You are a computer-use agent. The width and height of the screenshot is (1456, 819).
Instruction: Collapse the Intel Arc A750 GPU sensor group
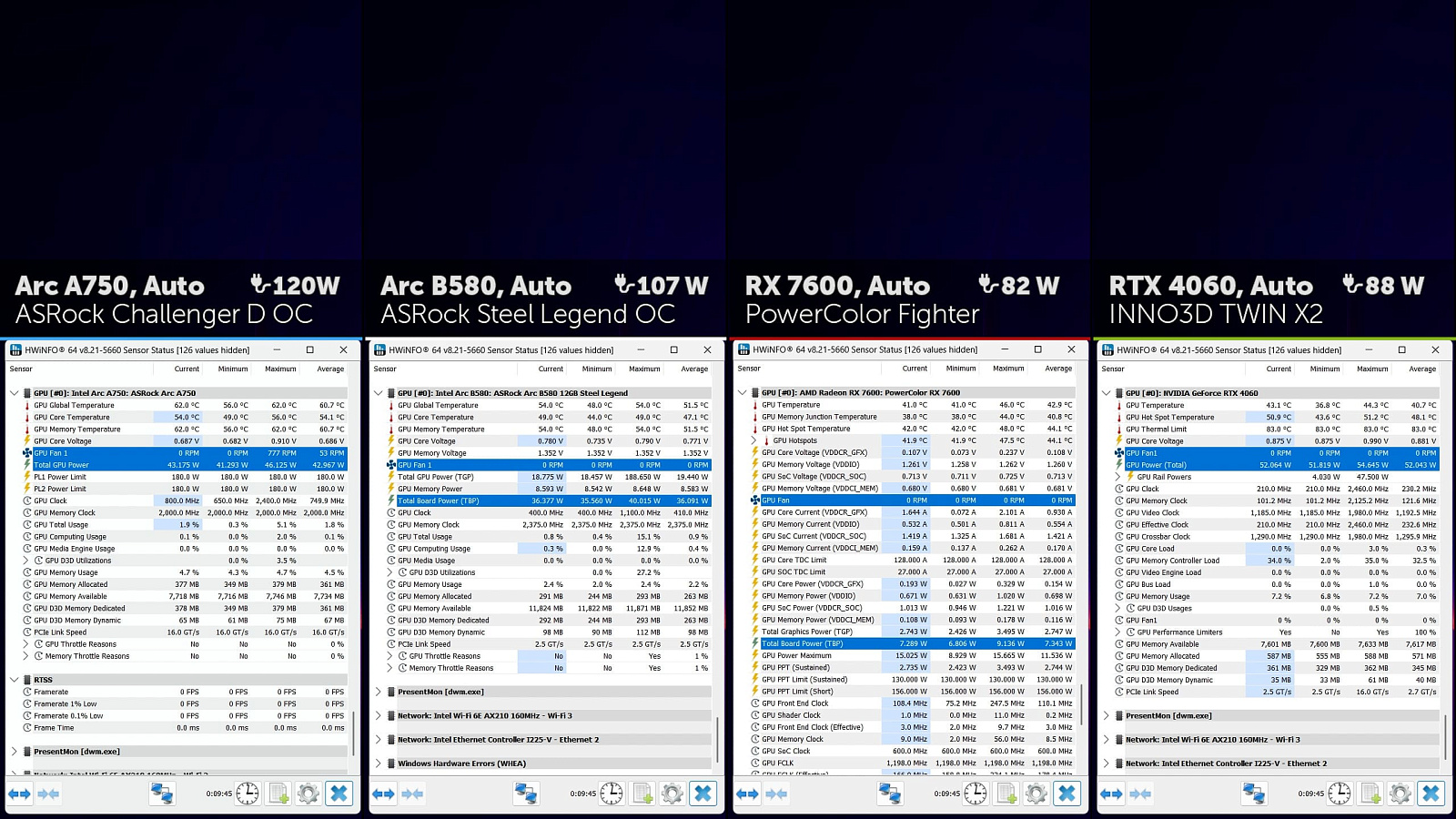click(14, 393)
